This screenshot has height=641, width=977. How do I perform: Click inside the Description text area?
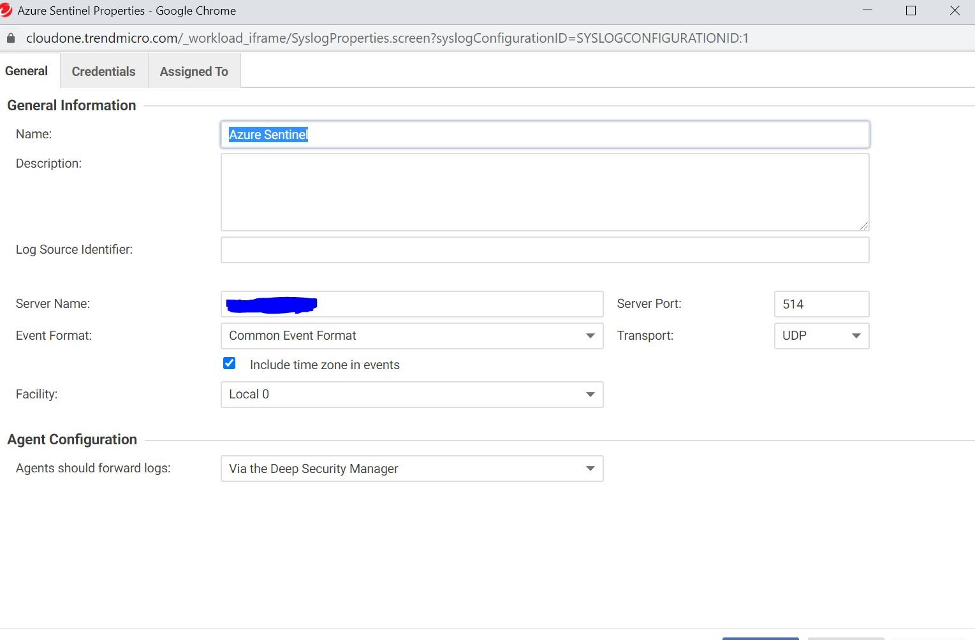(545, 192)
